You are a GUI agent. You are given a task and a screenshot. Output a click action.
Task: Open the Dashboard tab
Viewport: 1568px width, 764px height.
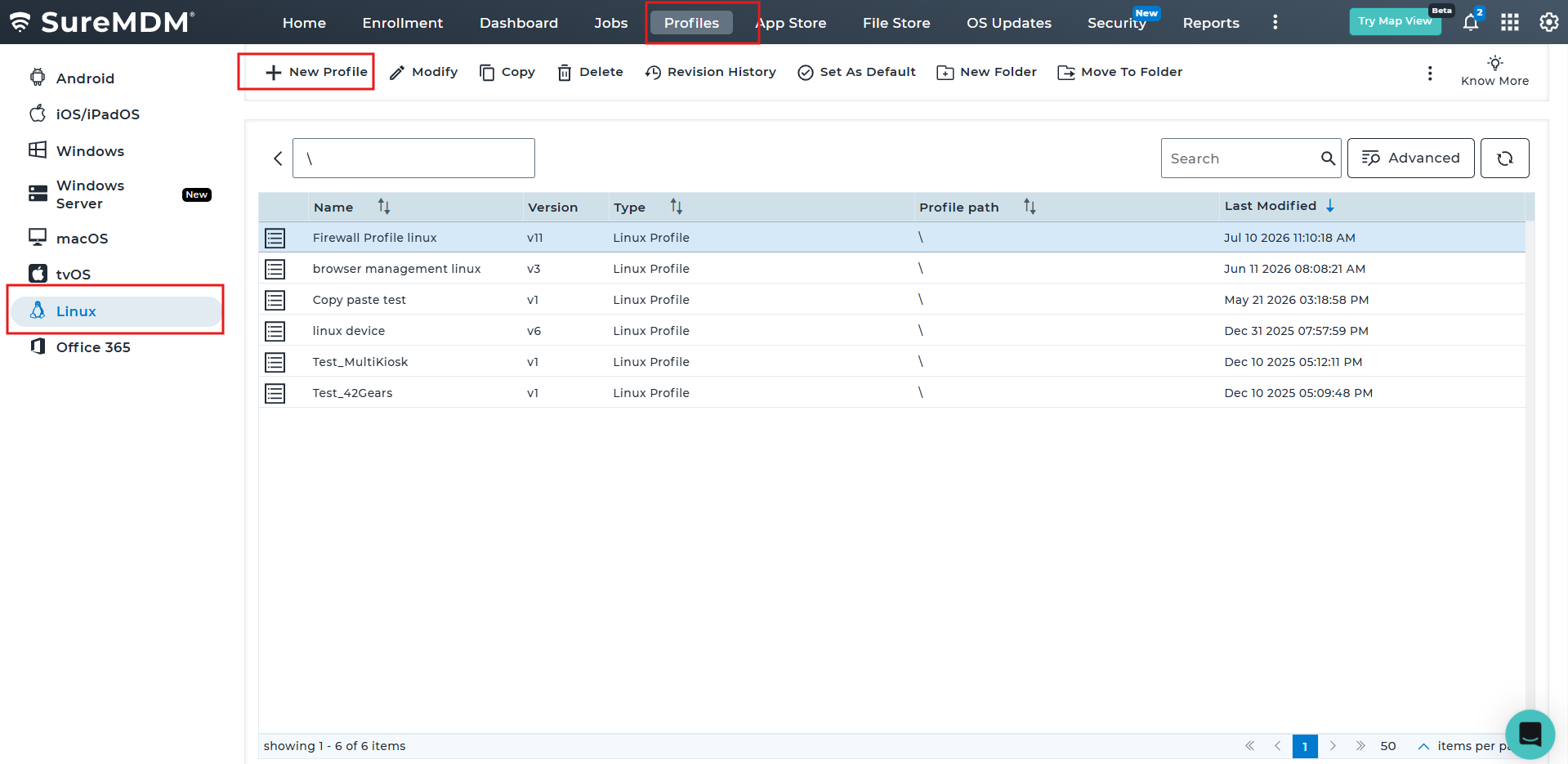(519, 23)
